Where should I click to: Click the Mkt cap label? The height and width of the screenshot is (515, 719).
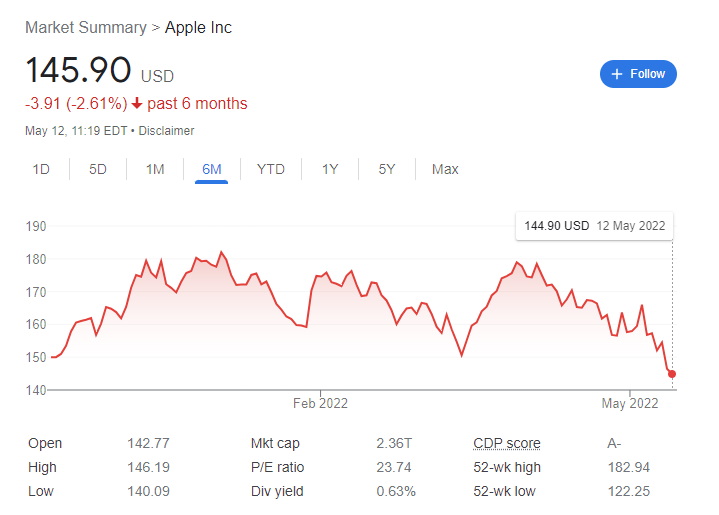[275, 443]
